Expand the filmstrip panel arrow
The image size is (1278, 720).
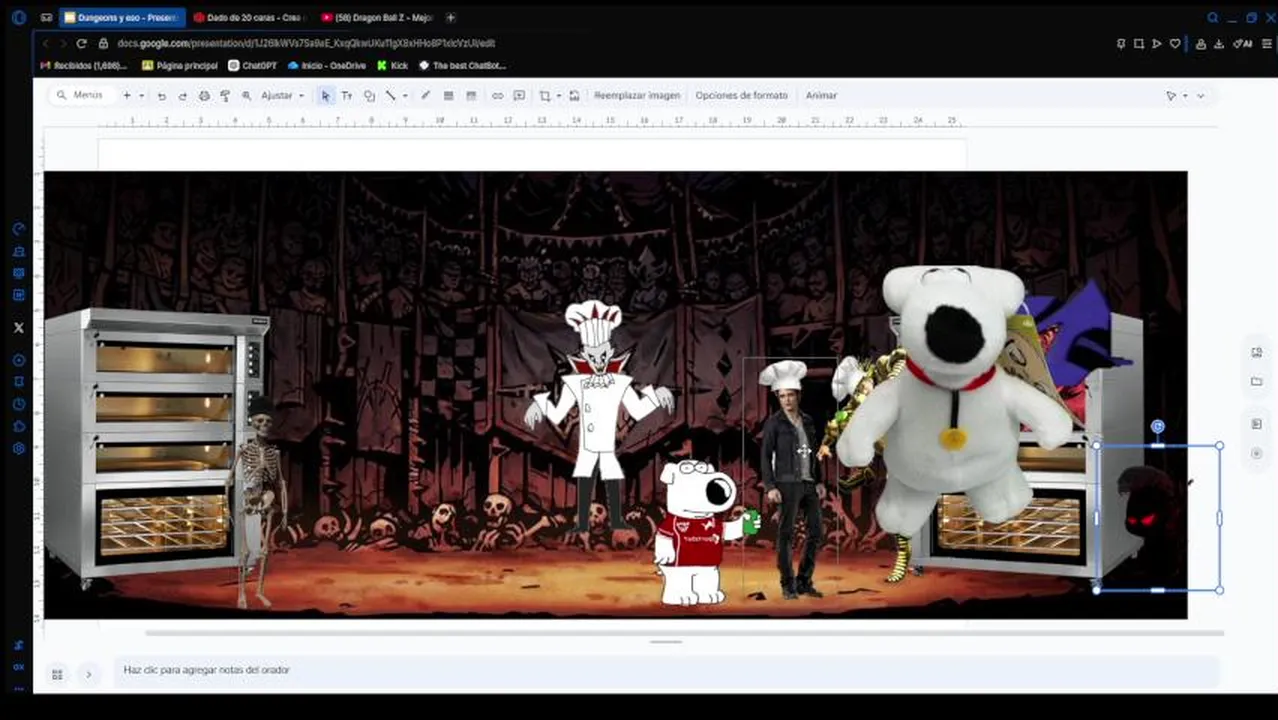(x=88, y=674)
